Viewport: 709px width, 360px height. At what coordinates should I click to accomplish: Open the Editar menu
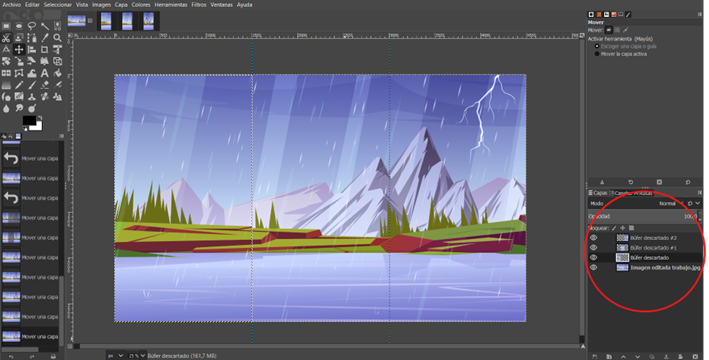[32, 5]
